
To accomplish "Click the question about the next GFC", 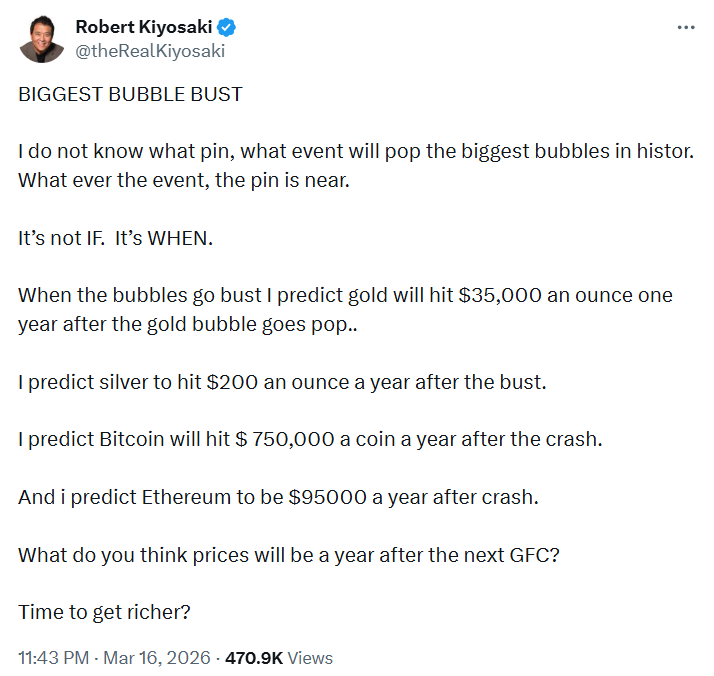I will coord(288,556).
